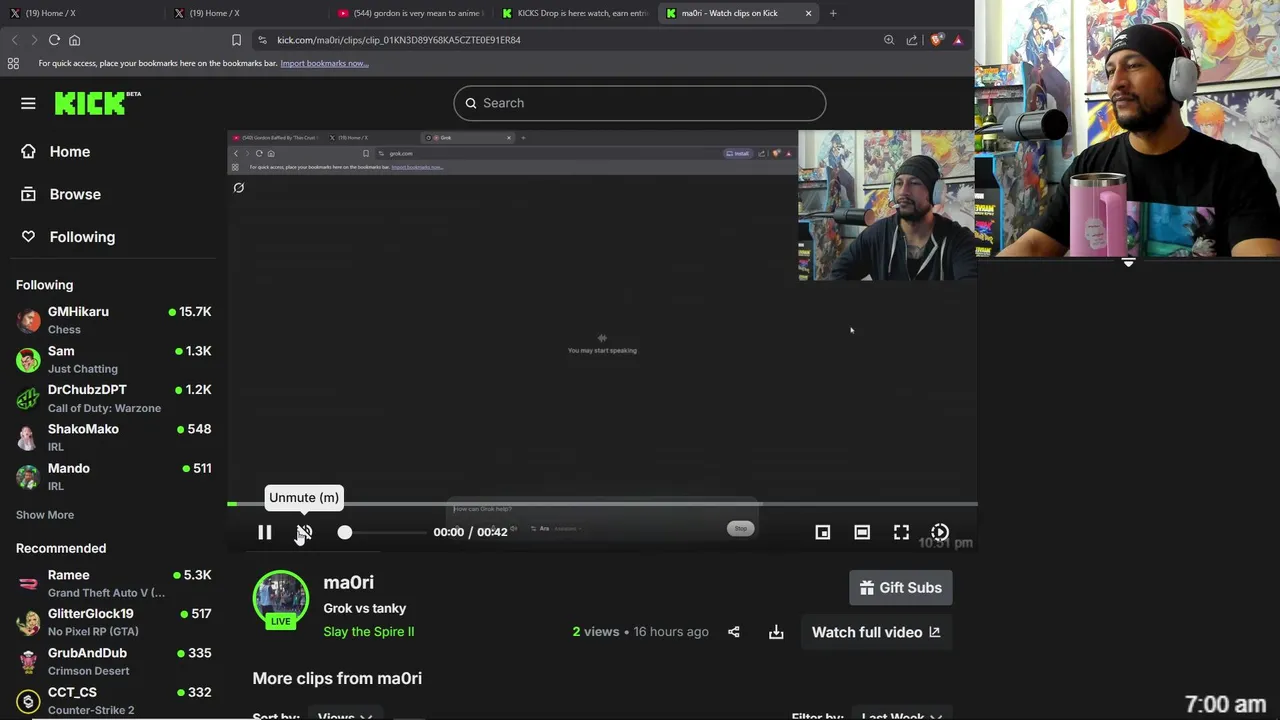The width and height of the screenshot is (1280, 720).
Task: Open GrubAndDub's Crimson Desert channel
Action: pos(112,661)
